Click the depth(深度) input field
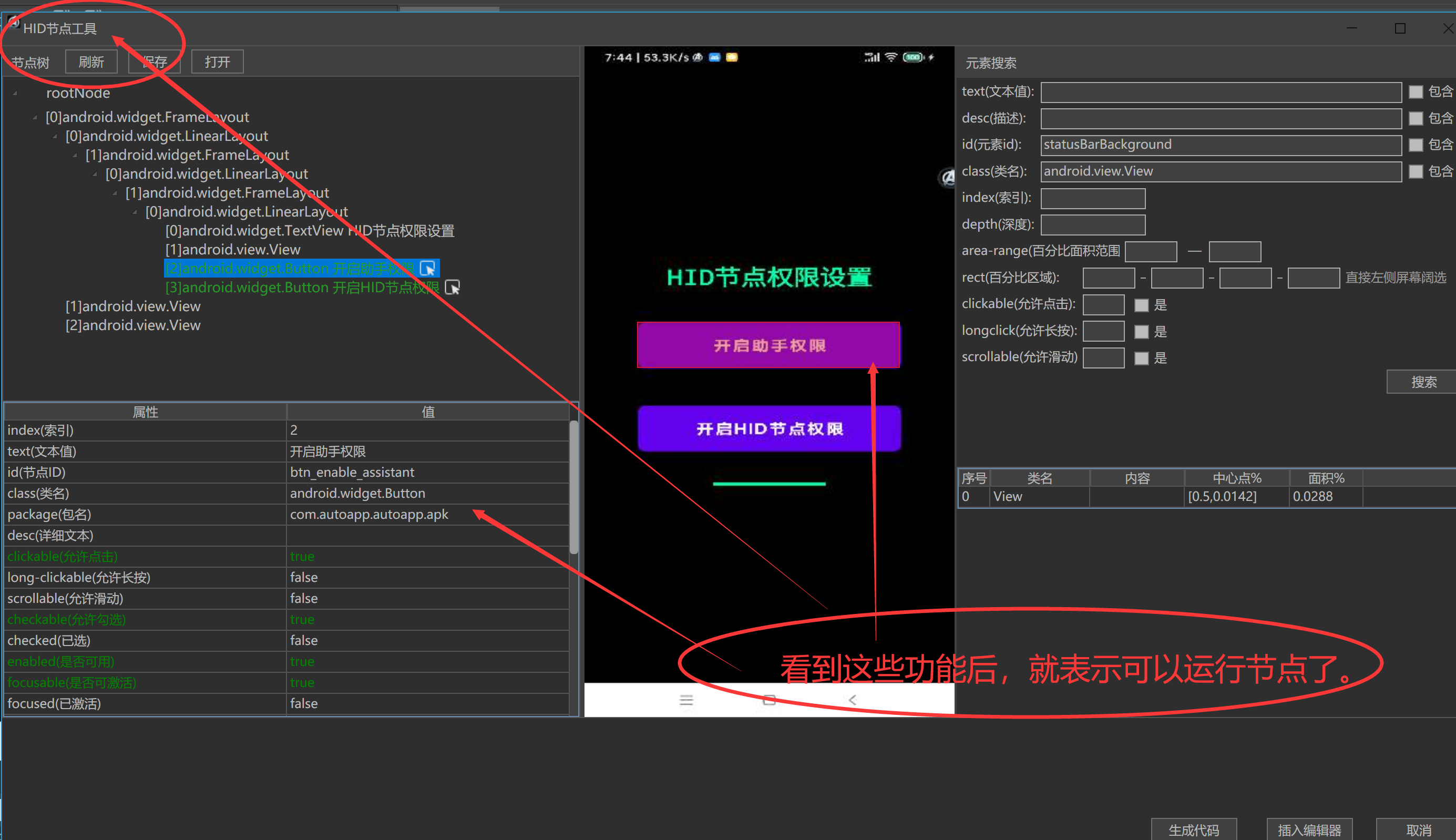1456x840 pixels. click(1093, 225)
